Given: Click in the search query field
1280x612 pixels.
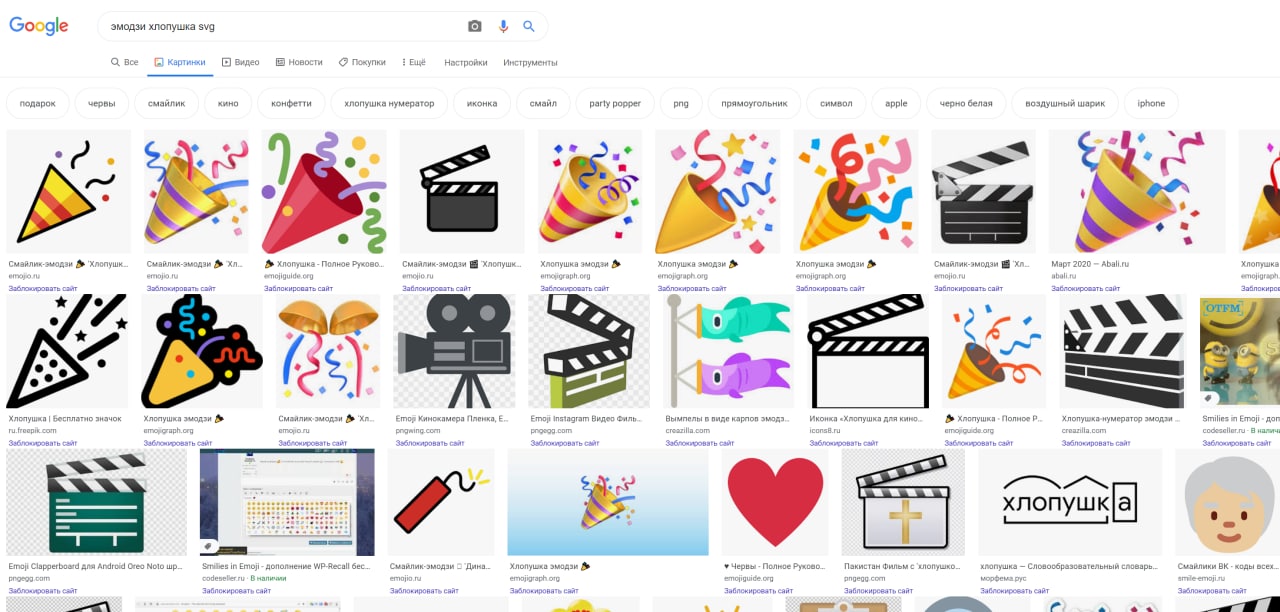Looking at the screenshot, I should coord(280,26).
